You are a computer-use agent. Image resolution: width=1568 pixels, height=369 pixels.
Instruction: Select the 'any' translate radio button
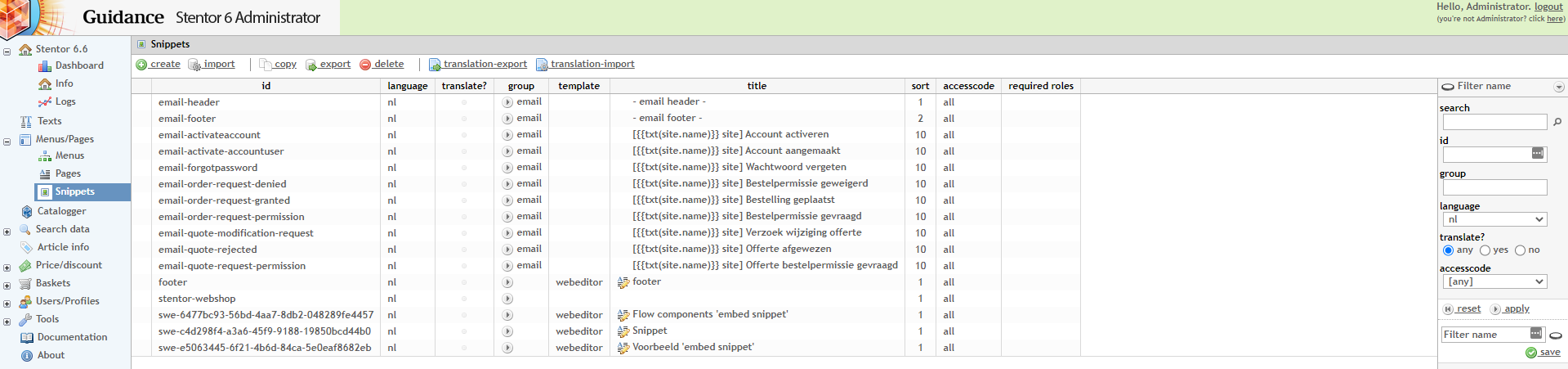click(1448, 250)
